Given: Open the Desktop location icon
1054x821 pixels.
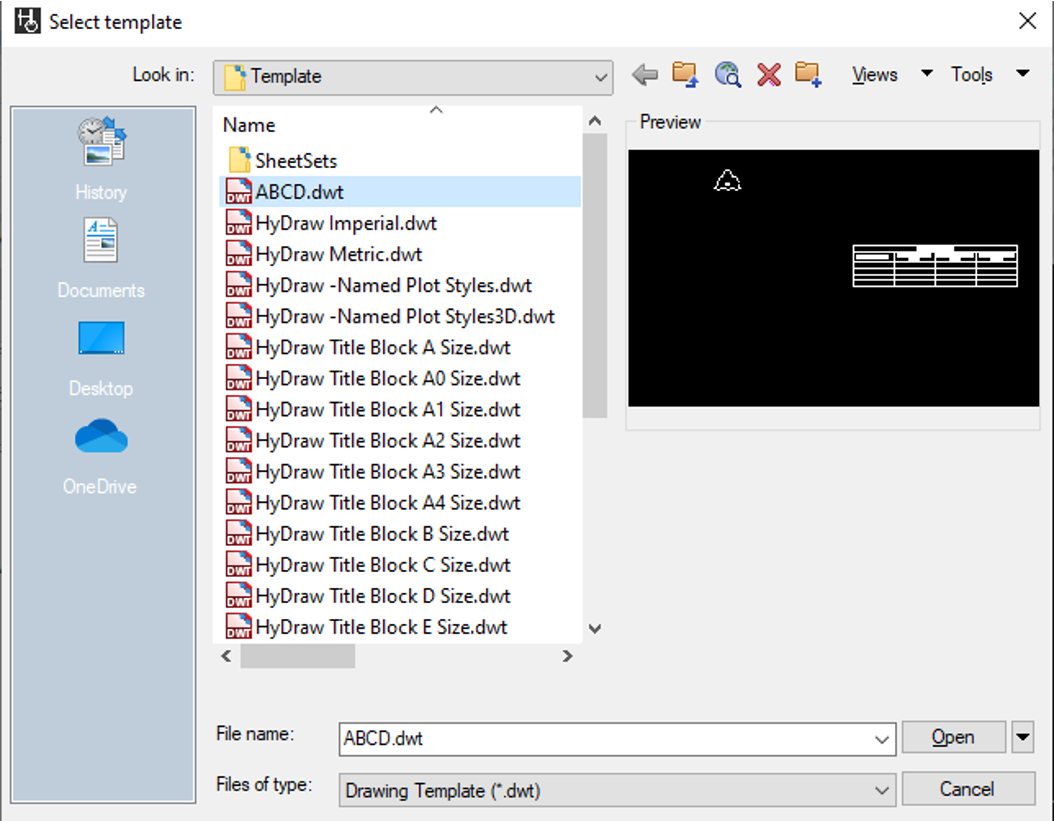Looking at the screenshot, I should (102, 338).
